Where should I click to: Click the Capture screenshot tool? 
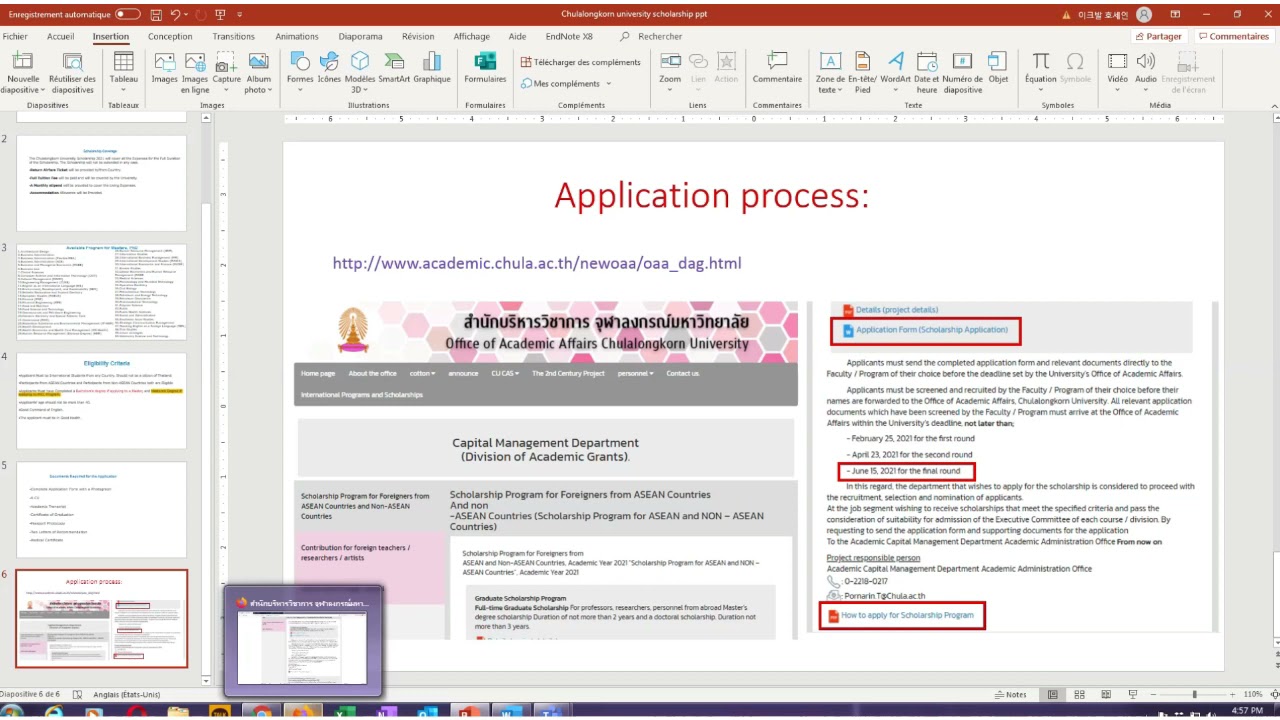[x=227, y=68]
